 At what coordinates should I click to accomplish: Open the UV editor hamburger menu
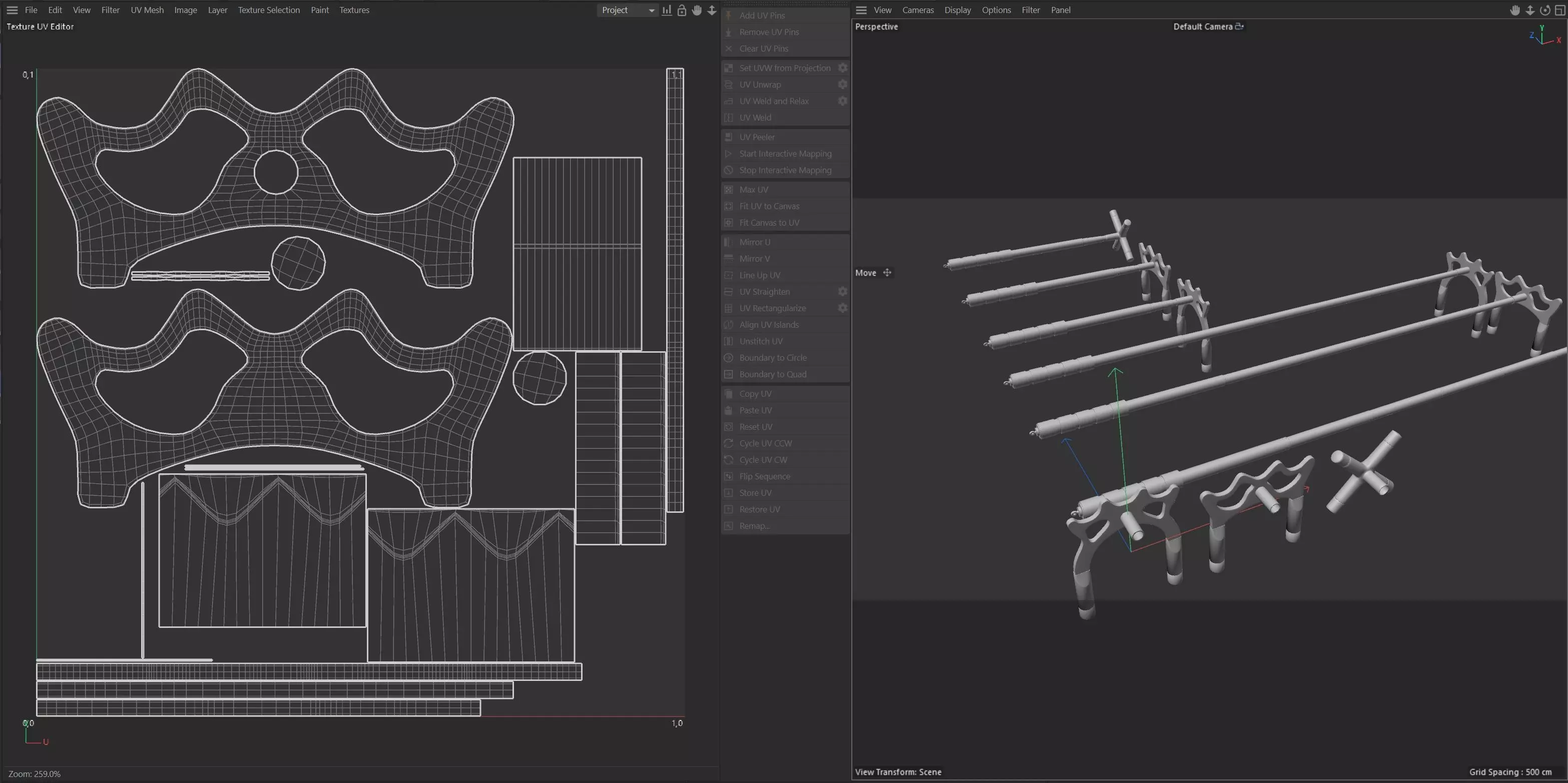(x=12, y=11)
